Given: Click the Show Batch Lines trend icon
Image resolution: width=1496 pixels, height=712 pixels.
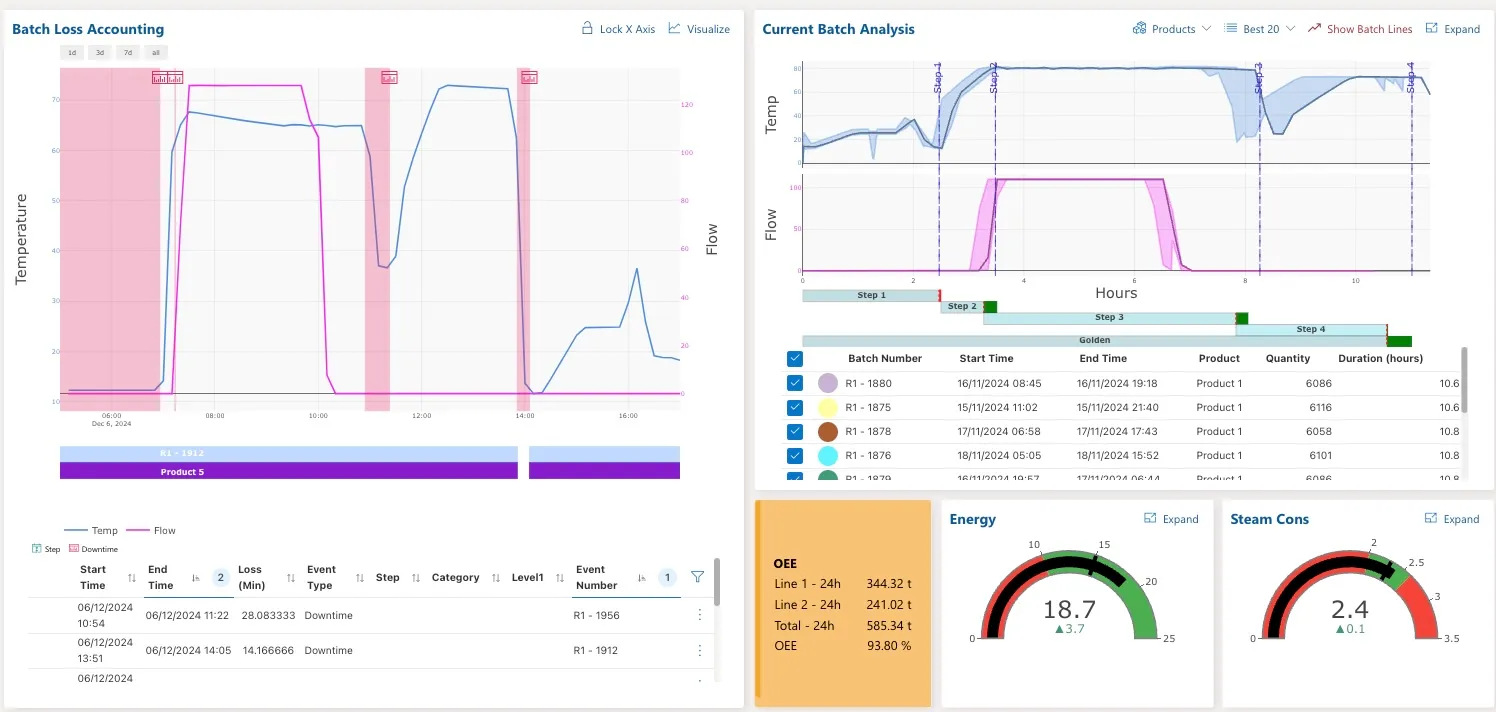Looking at the screenshot, I should point(1314,28).
